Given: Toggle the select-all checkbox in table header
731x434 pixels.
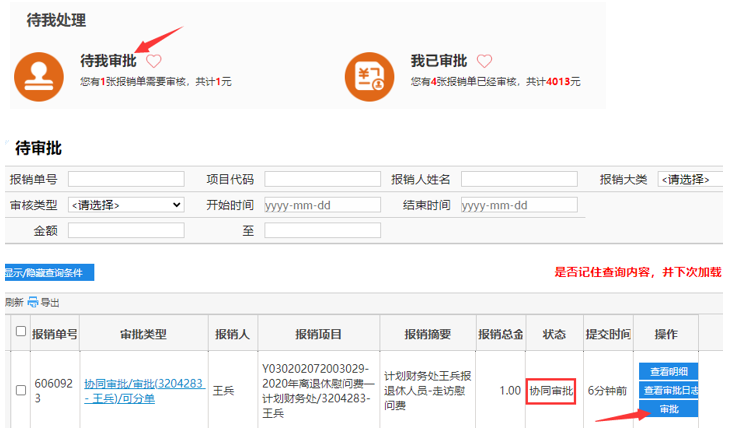Looking at the screenshot, I should click(x=20, y=332).
